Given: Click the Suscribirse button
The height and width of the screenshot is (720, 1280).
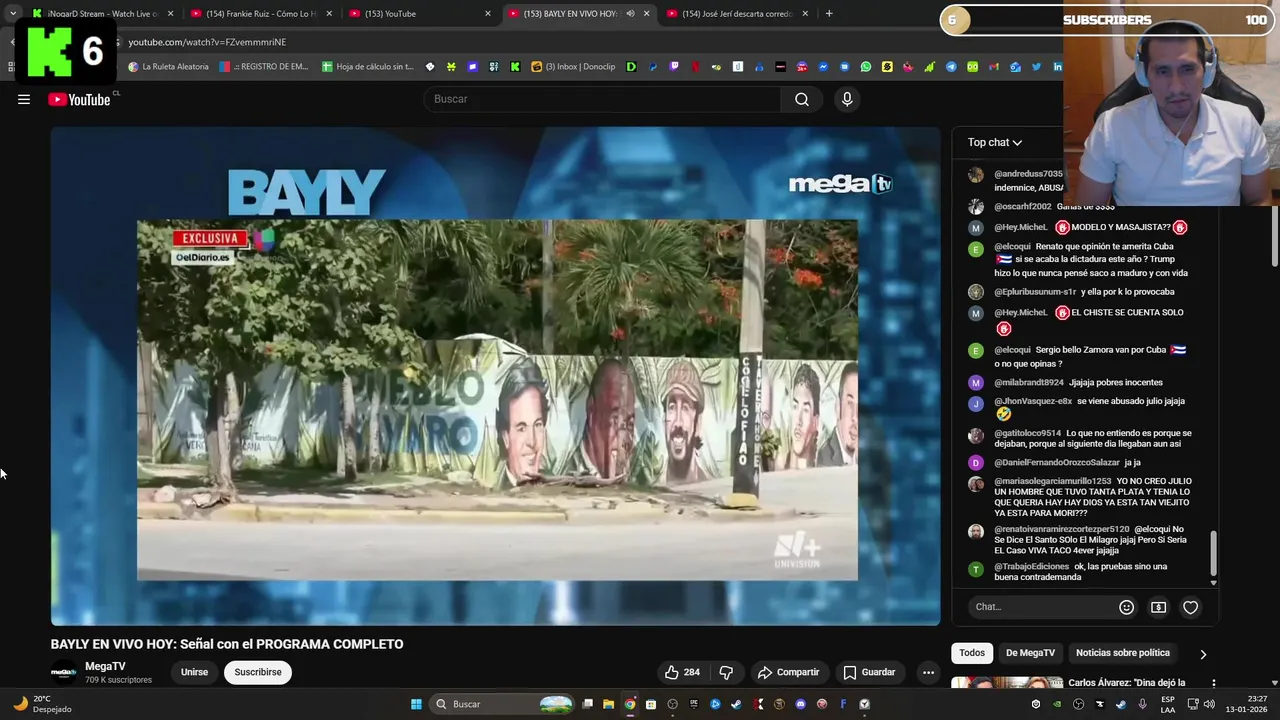Looking at the screenshot, I should (x=258, y=672).
